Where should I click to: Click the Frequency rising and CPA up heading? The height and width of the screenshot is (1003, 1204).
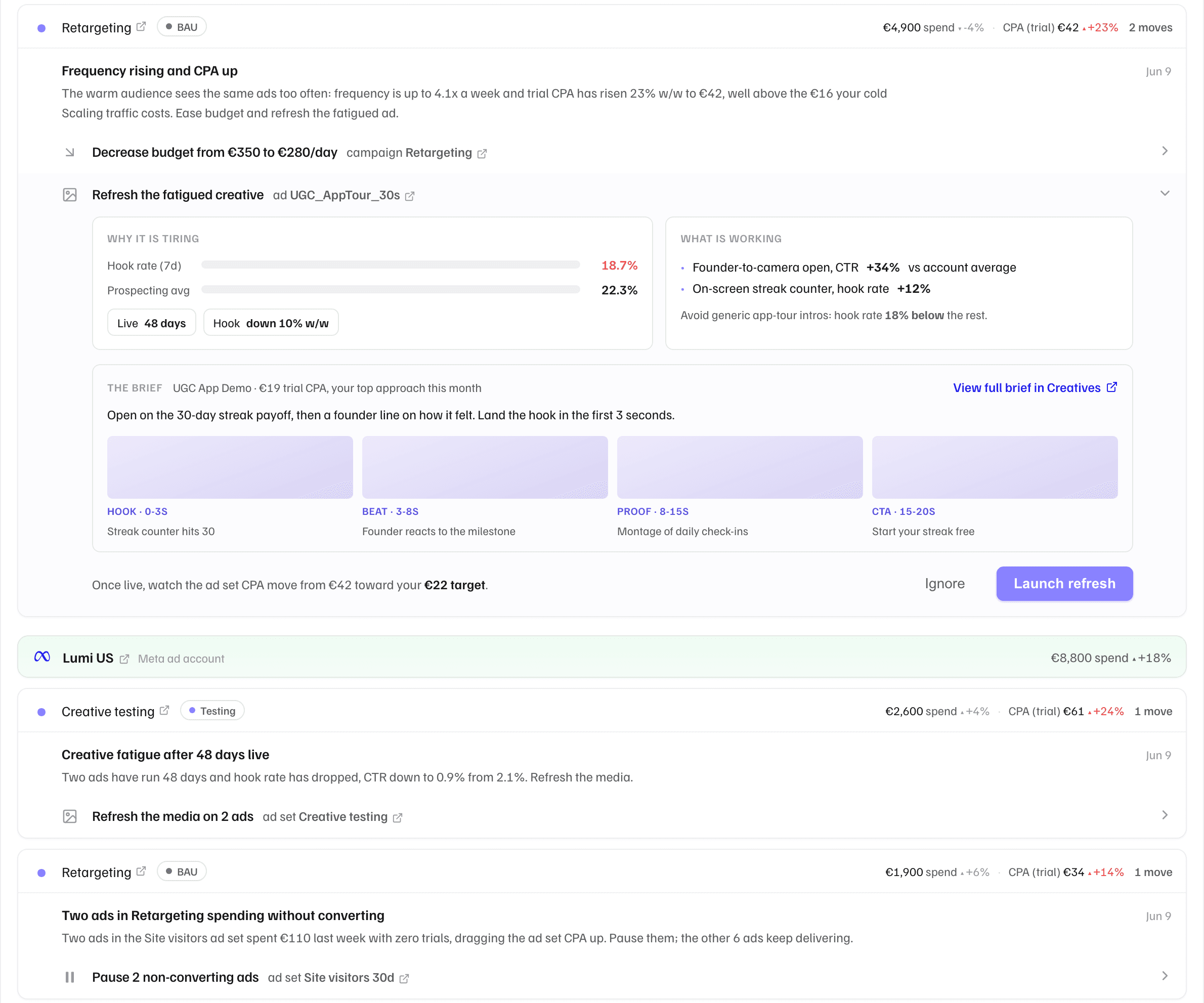pyautogui.click(x=150, y=70)
